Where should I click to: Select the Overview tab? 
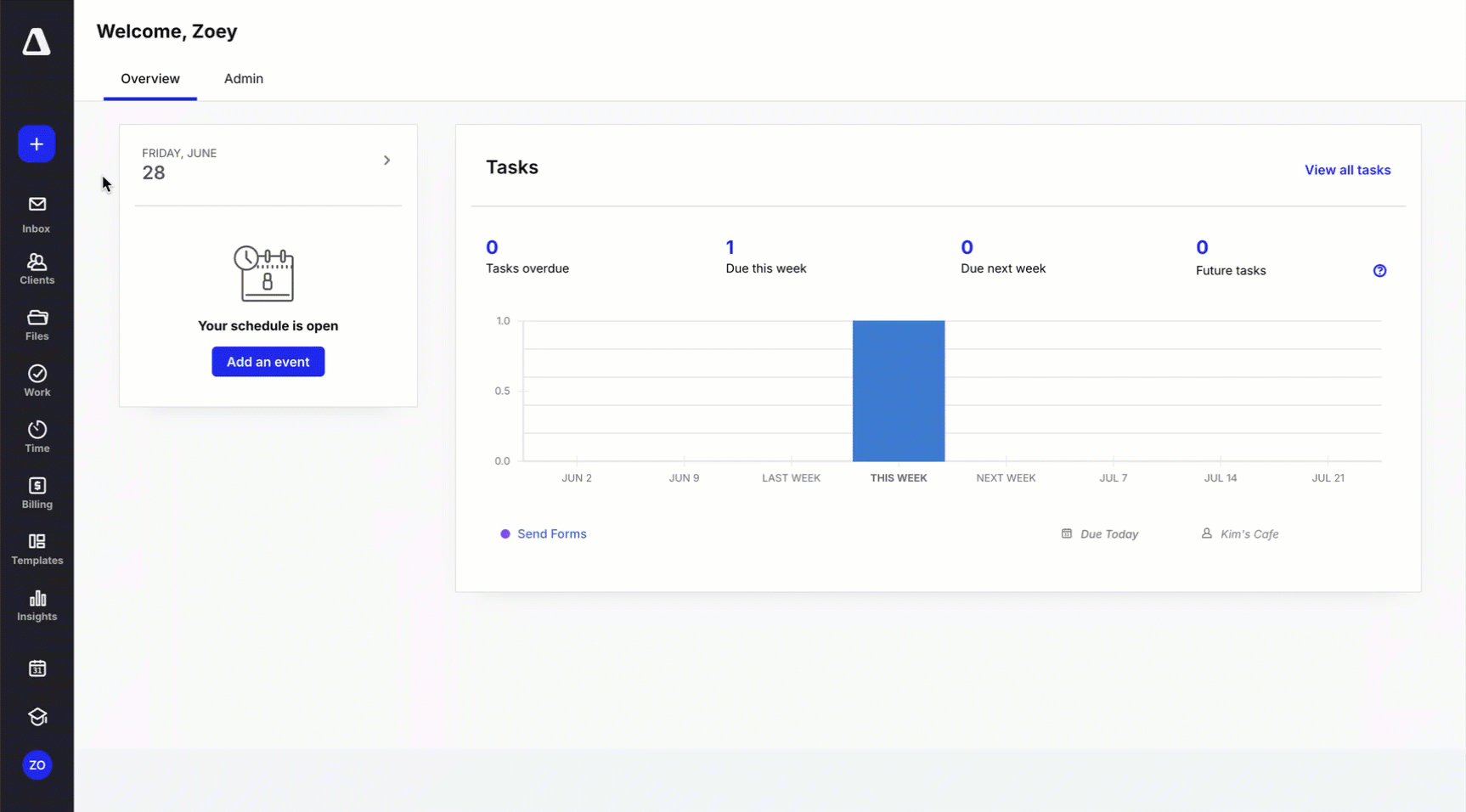(x=149, y=78)
